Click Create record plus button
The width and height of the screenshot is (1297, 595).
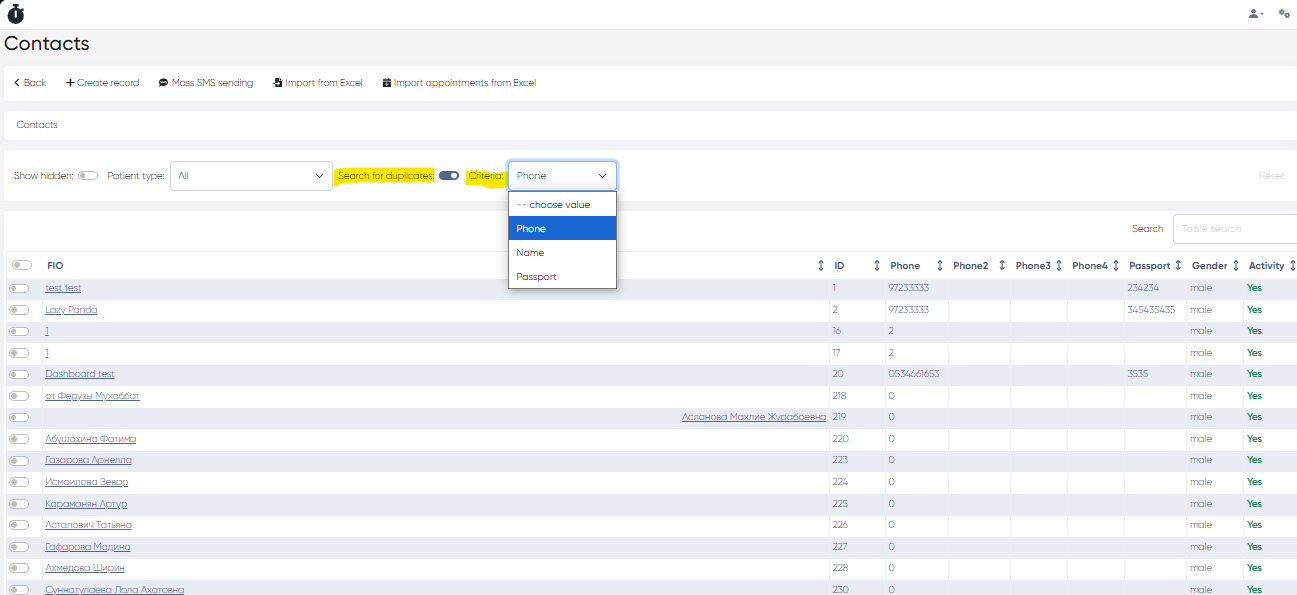point(102,83)
